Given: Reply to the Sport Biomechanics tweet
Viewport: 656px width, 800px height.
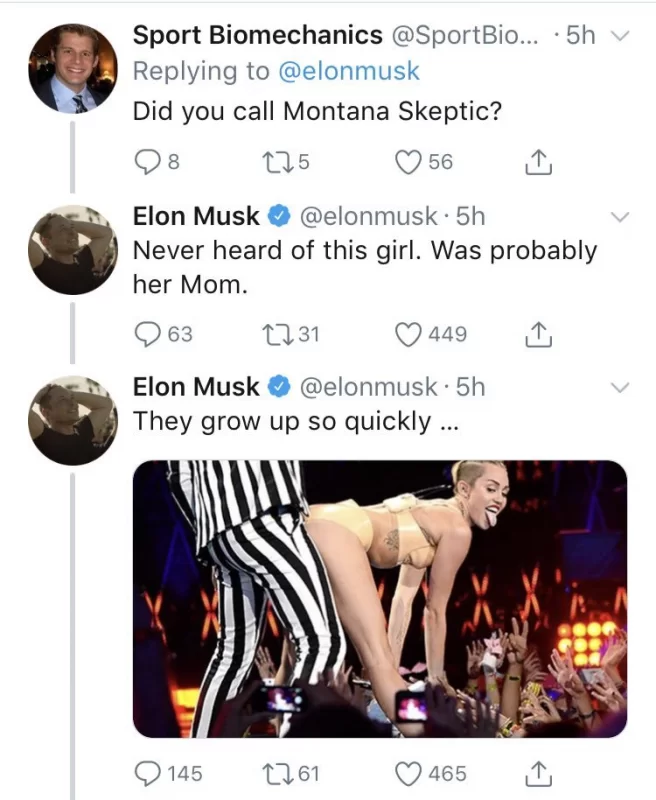Looking at the screenshot, I should (x=146, y=161).
